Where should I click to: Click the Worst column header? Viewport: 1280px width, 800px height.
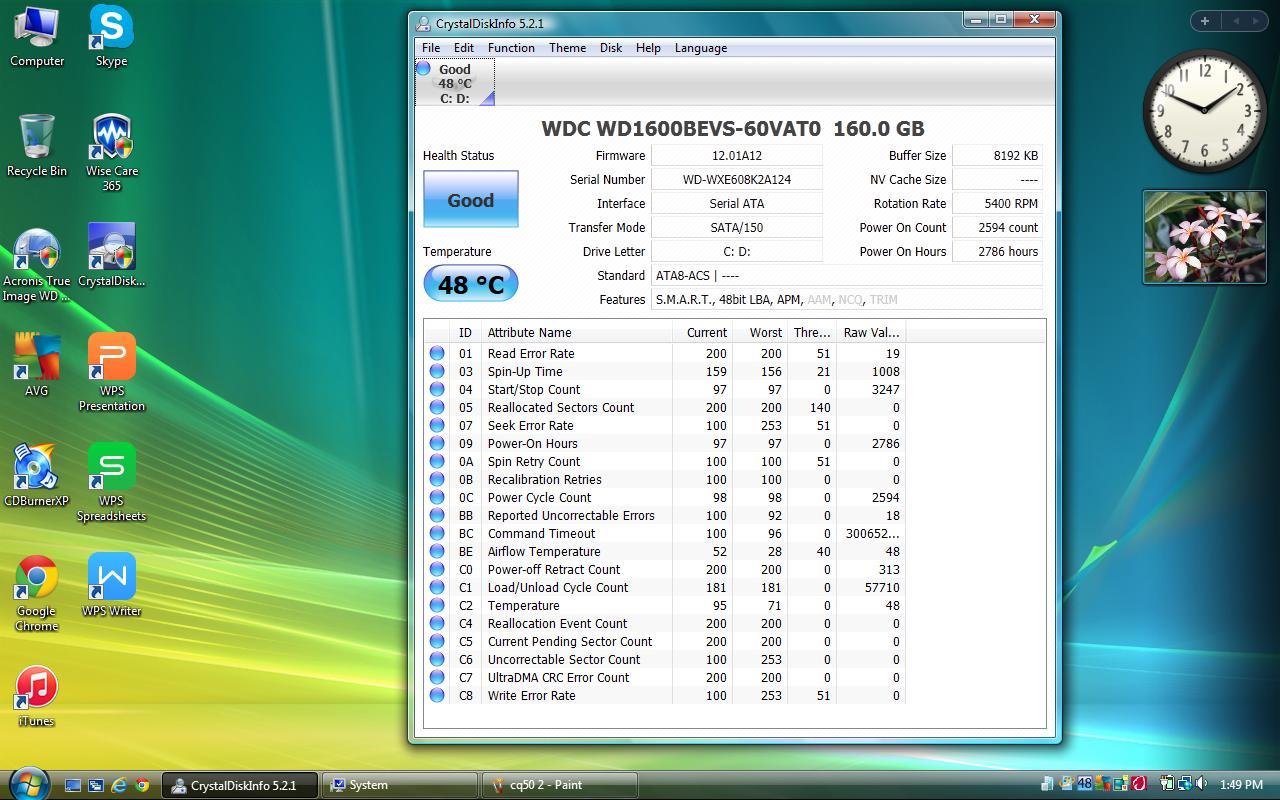click(x=761, y=332)
